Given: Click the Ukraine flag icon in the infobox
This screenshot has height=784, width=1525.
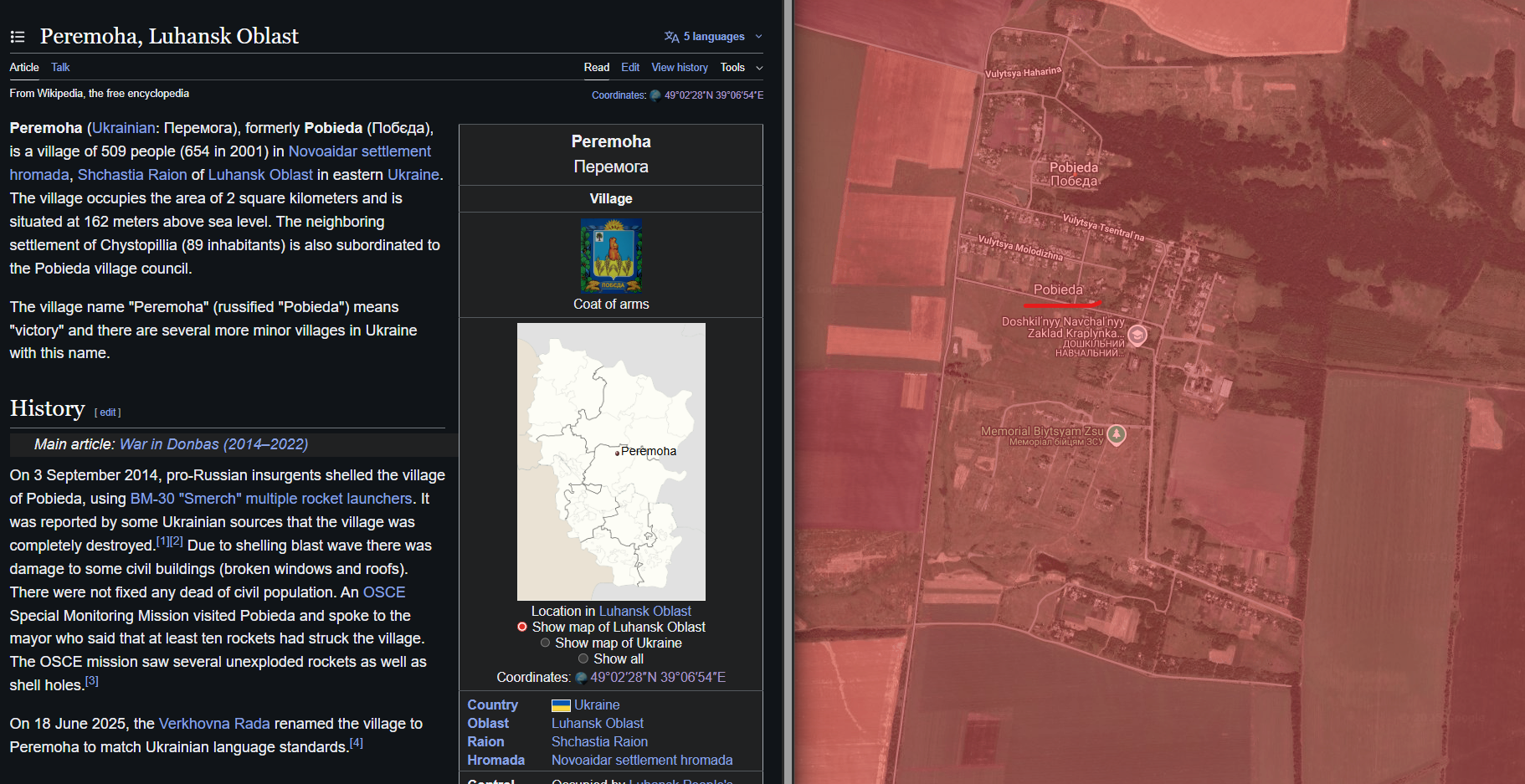Looking at the screenshot, I should tap(561, 705).
